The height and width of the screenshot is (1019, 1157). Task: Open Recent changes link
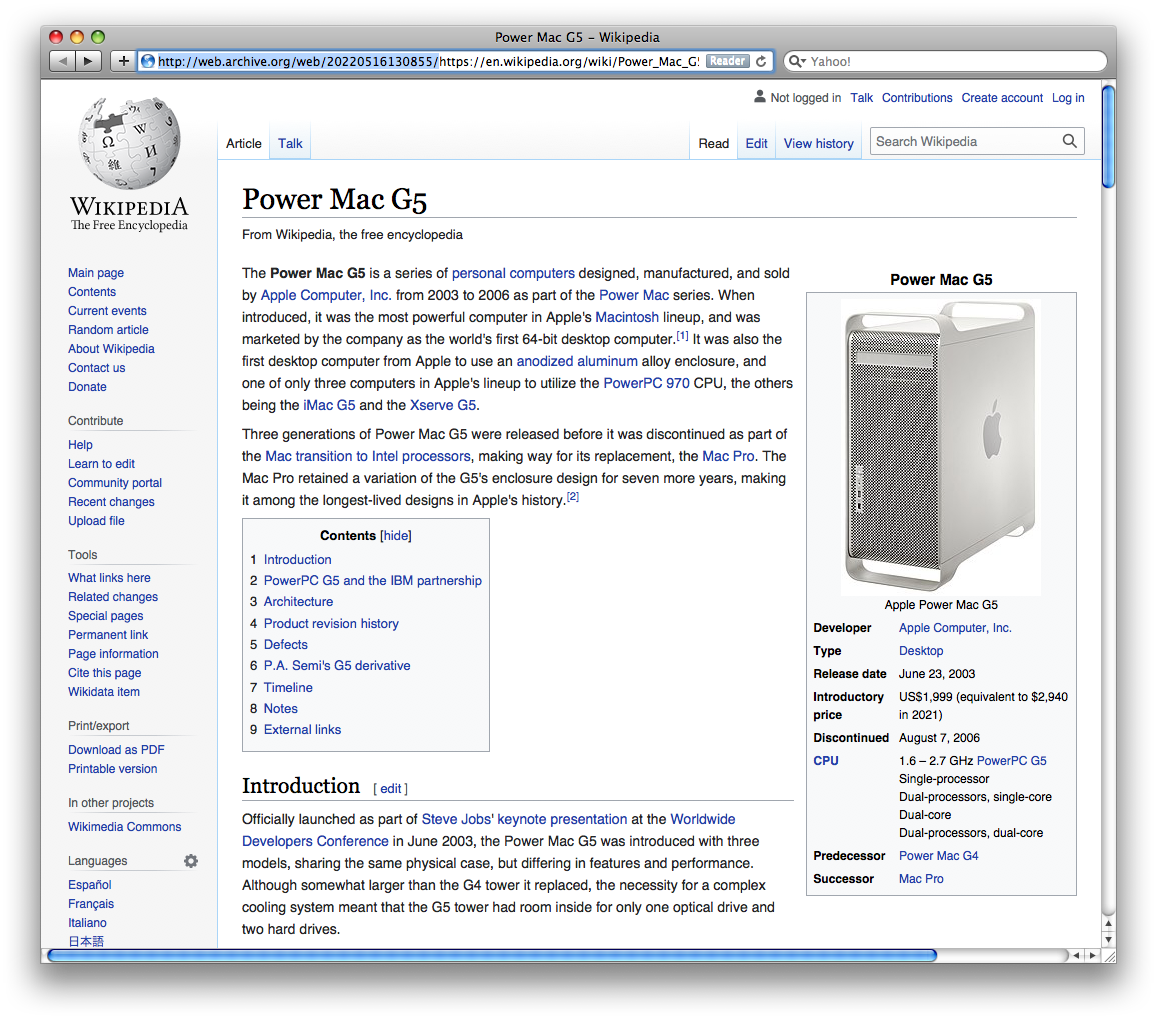111,502
